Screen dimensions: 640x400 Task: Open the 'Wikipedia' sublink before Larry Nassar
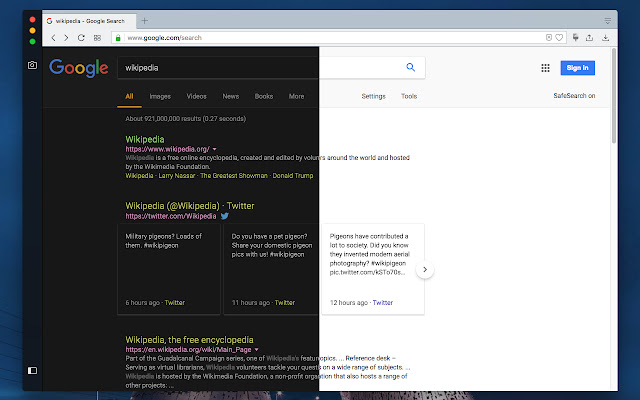tap(139, 176)
